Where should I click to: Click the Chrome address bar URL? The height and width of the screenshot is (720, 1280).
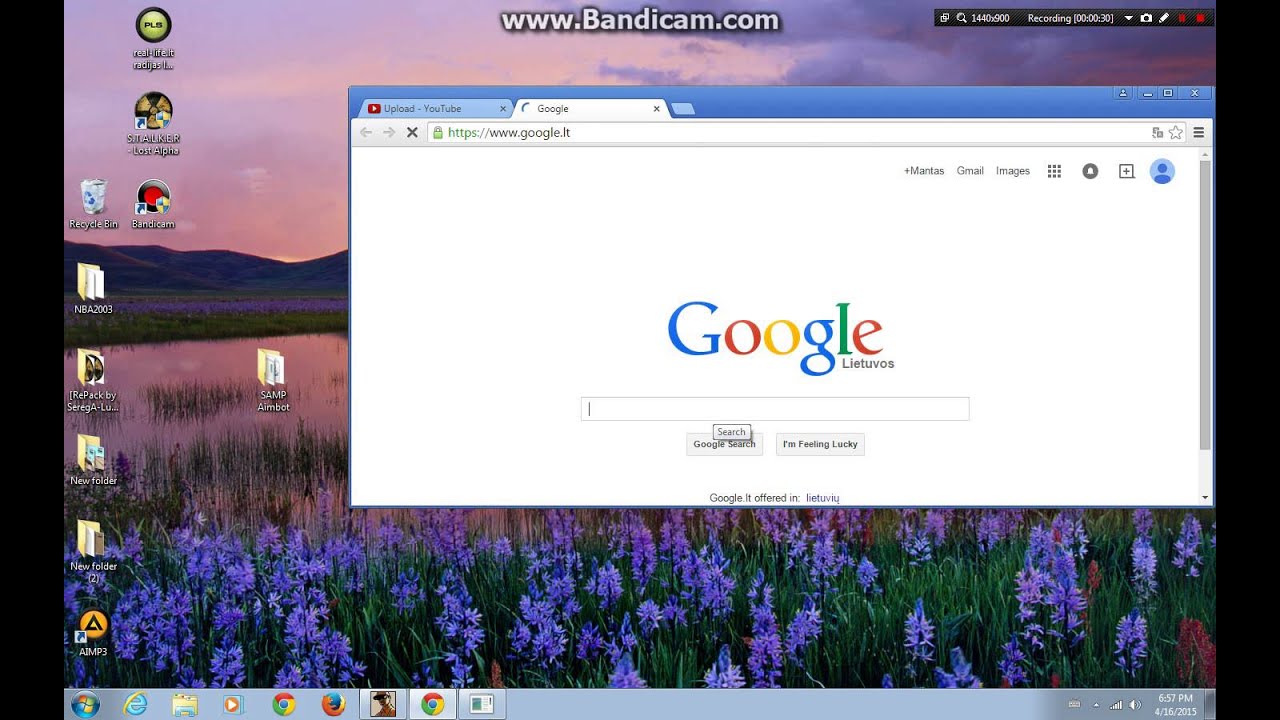coord(509,132)
